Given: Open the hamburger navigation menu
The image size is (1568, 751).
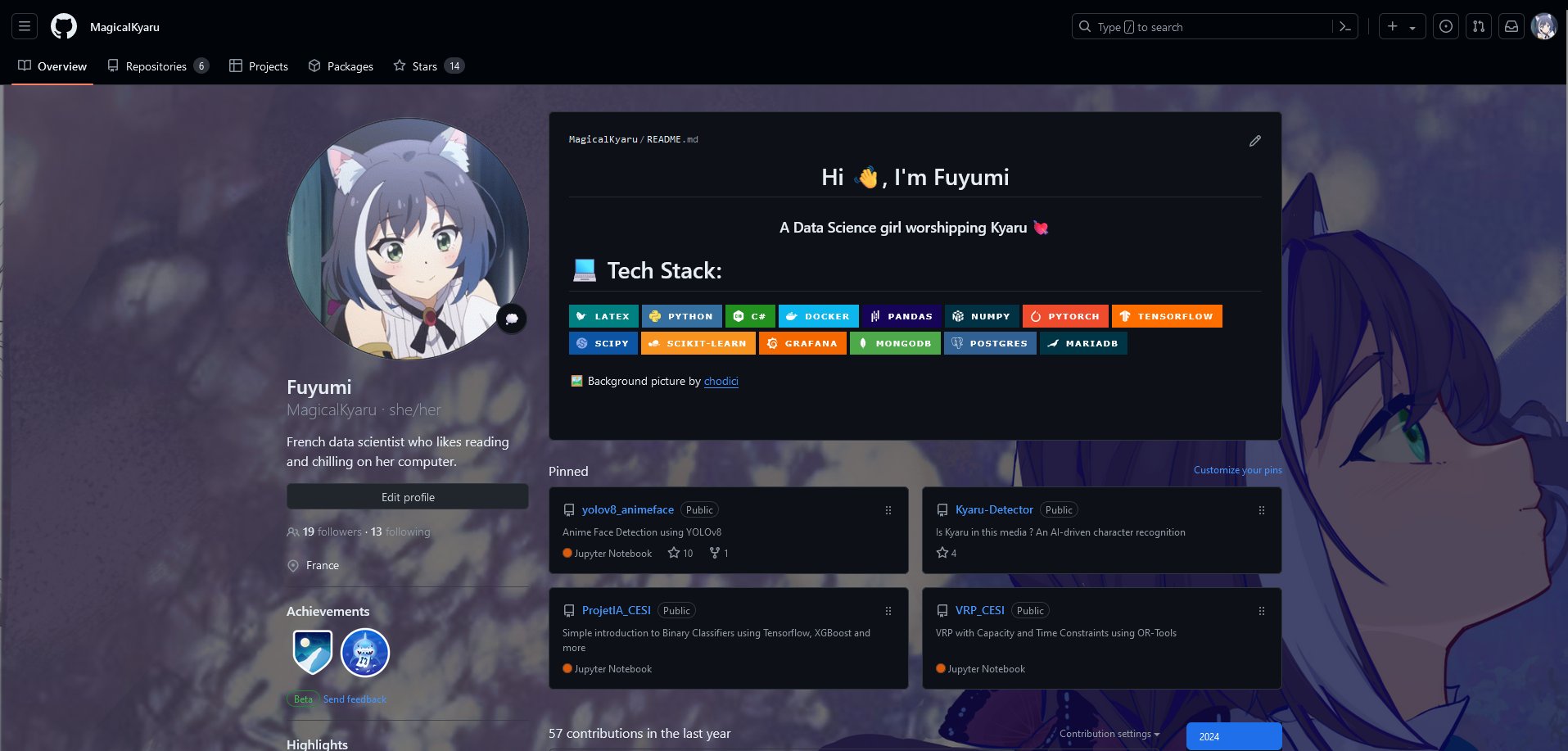Looking at the screenshot, I should (x=25, y=27).
